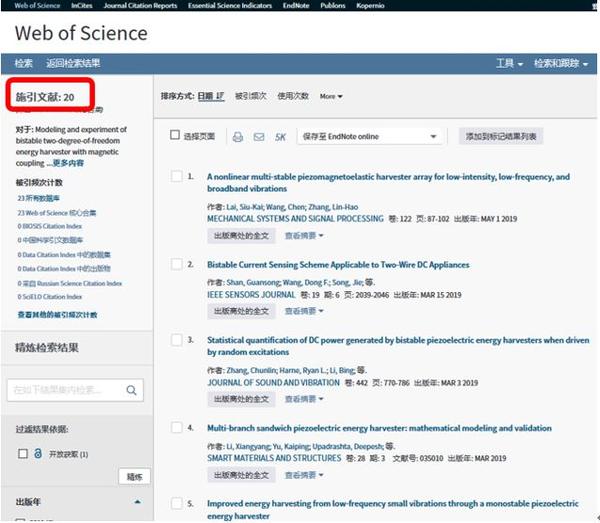Tick the select page checkbox
Viewport: 600px width, 523px height.
[175, 135]
